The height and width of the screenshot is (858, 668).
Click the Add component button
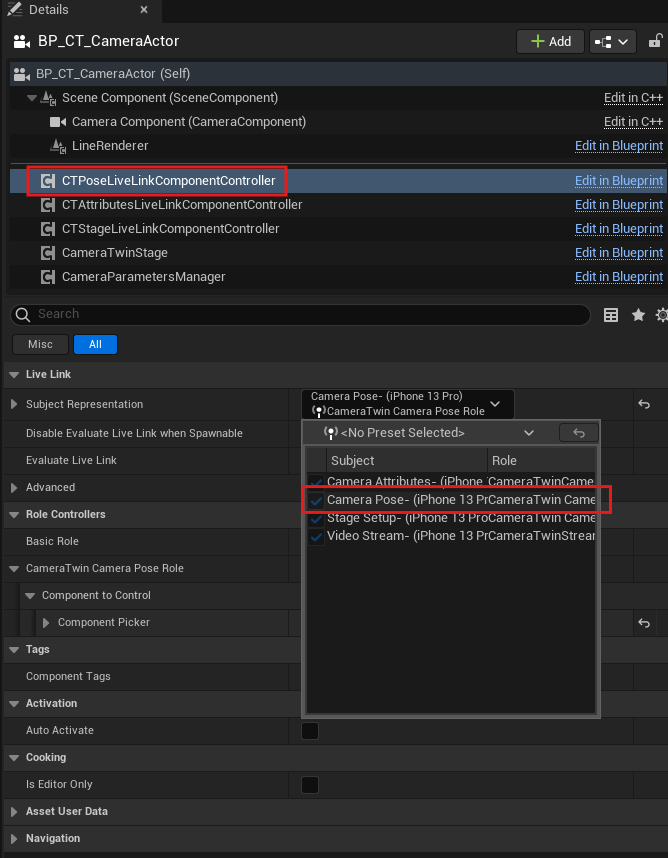[x=550, y=41]
